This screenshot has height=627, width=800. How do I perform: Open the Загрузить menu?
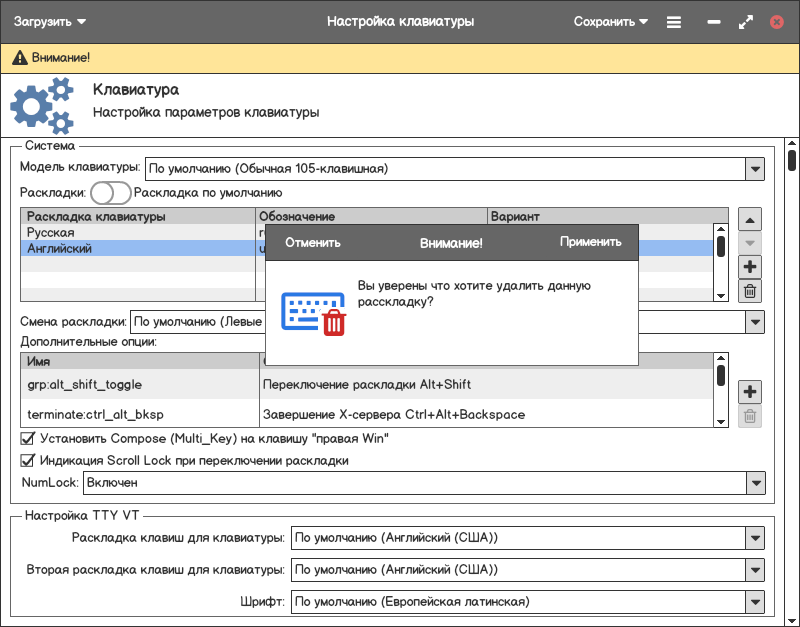pyautogui.click(x=50, y=21)
